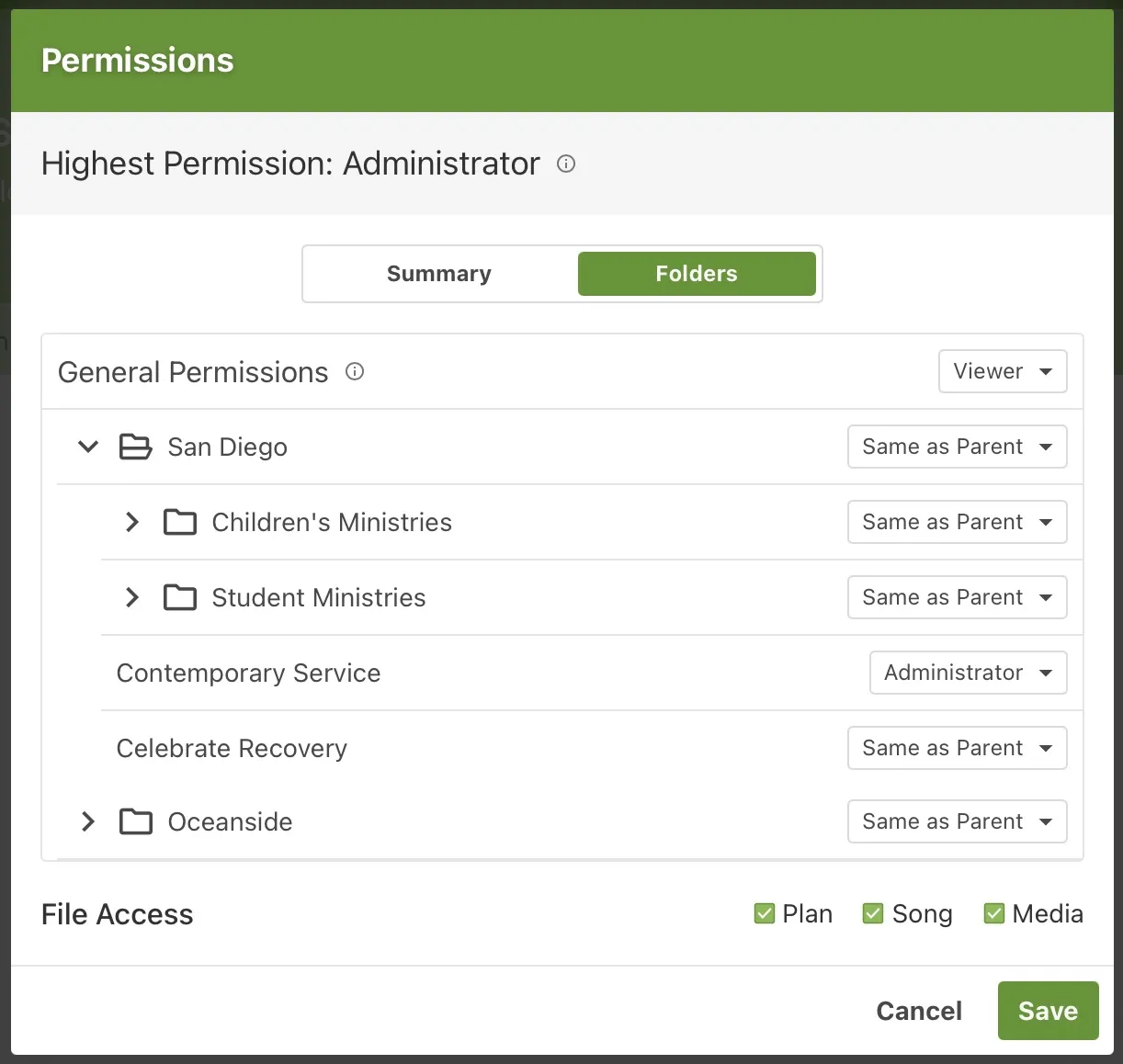Click the San Diego open folder icon
Screen dimensions: 1123x1064
[135, 447]
